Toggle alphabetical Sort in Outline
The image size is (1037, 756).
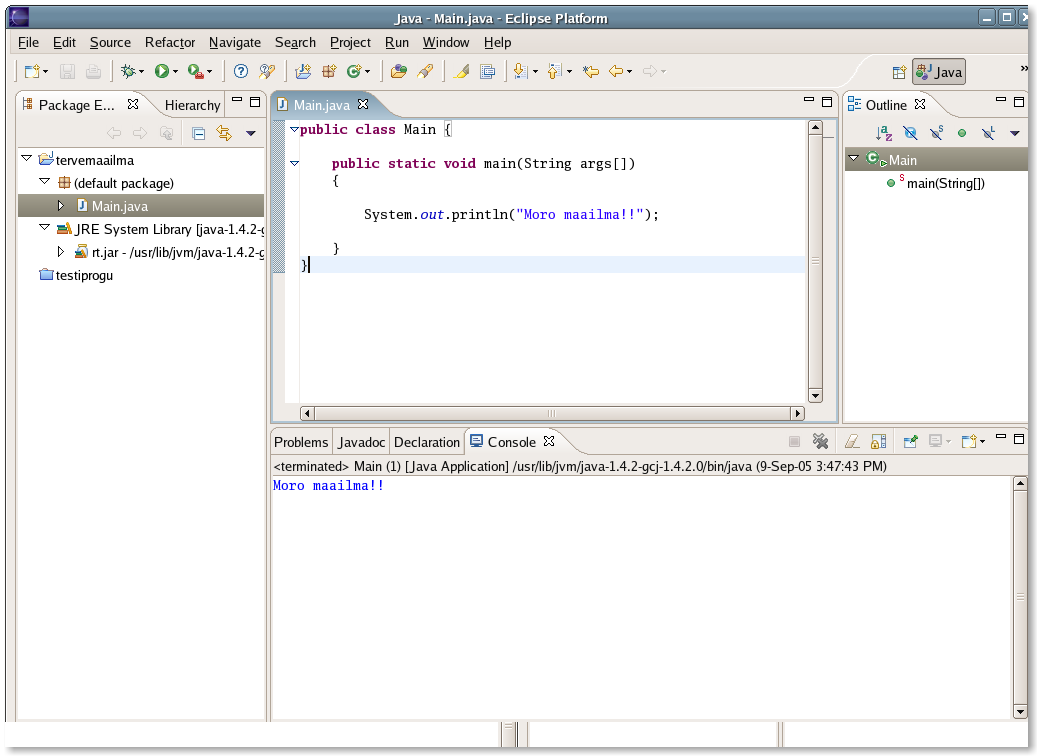coord(884,134)
